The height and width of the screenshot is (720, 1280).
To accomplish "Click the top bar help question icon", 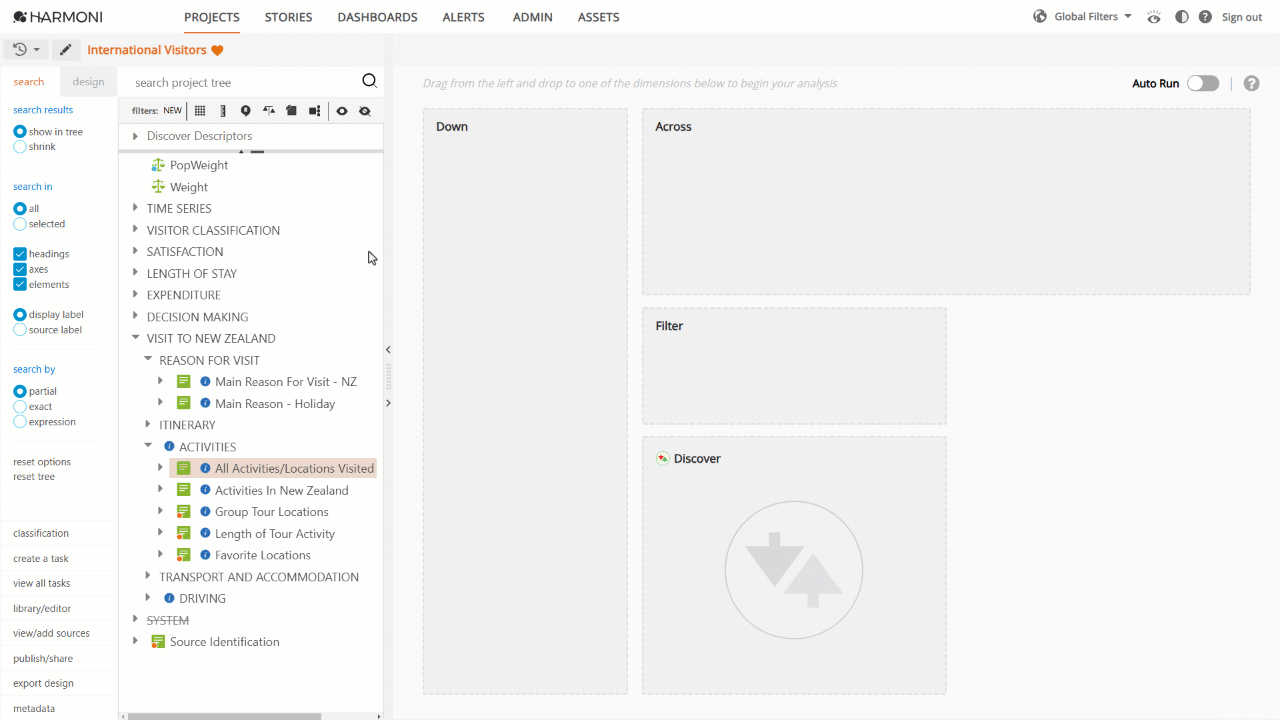I will (1205, 17).
